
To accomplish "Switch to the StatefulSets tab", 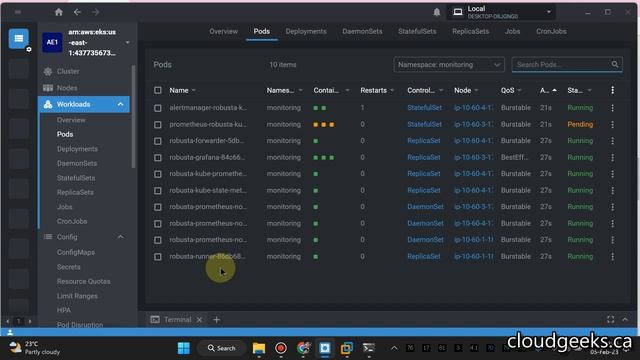I will [417, 31].
